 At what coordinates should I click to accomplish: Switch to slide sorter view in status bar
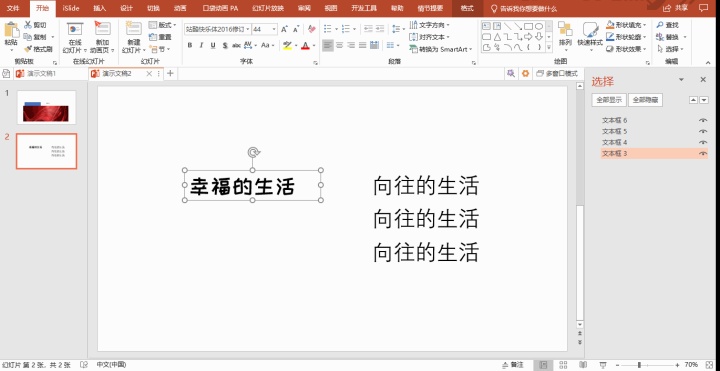coord(563,365)
